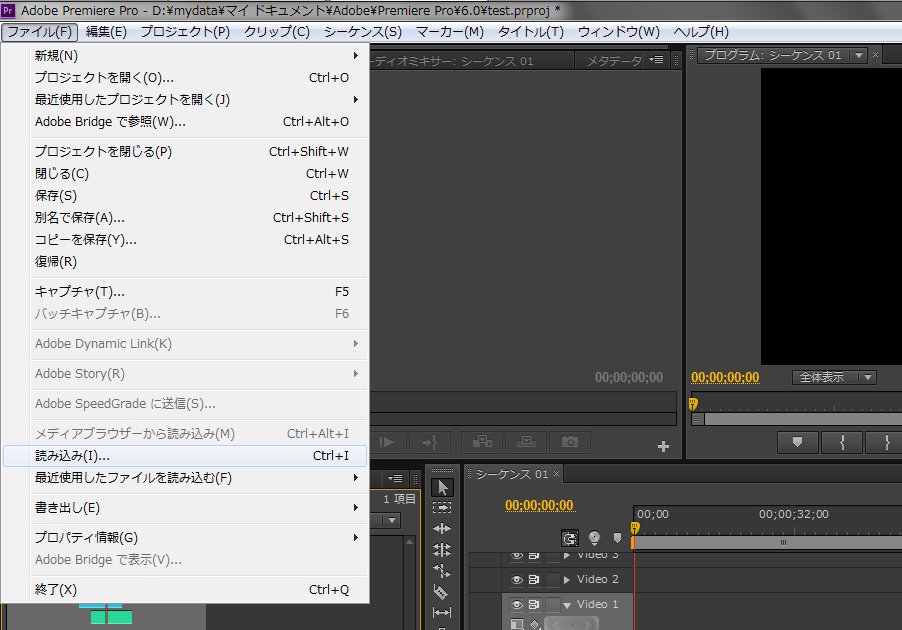This screenshot has width=902, height=630.
Task: Click Video 1 show keyframes icon
Action: 535,624
